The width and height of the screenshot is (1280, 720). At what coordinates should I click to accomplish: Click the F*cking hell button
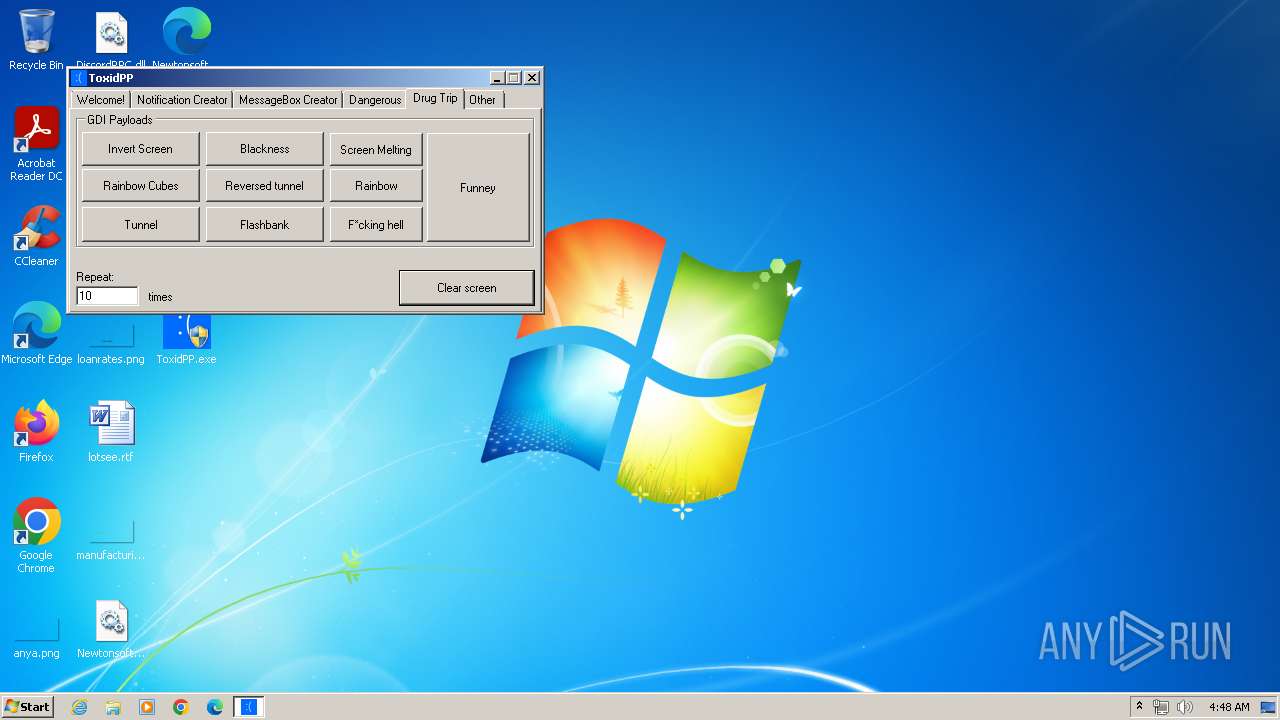376,225
